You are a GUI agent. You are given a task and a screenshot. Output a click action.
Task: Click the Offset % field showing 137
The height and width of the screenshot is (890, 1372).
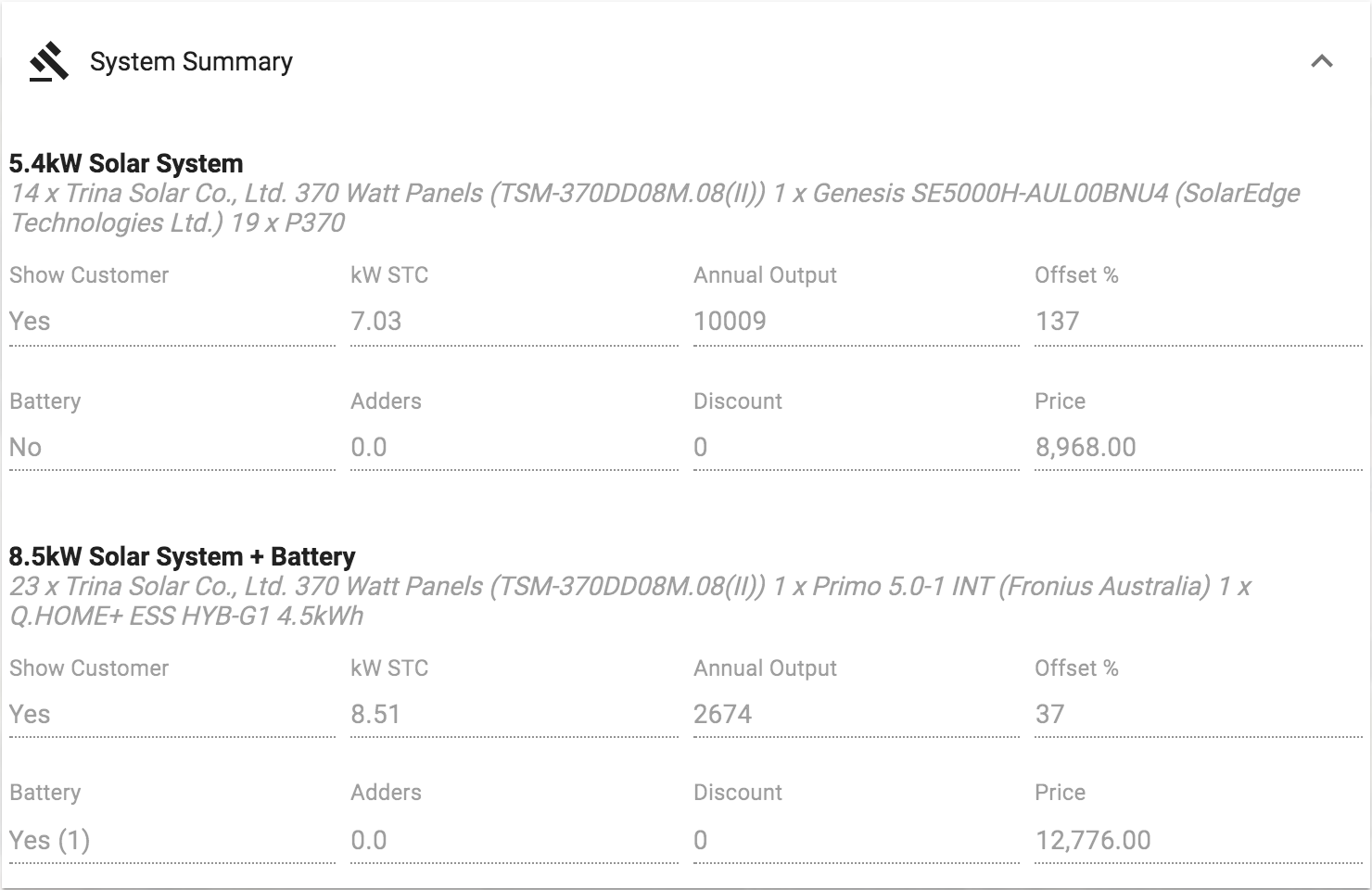click(x=1199, y=322)
